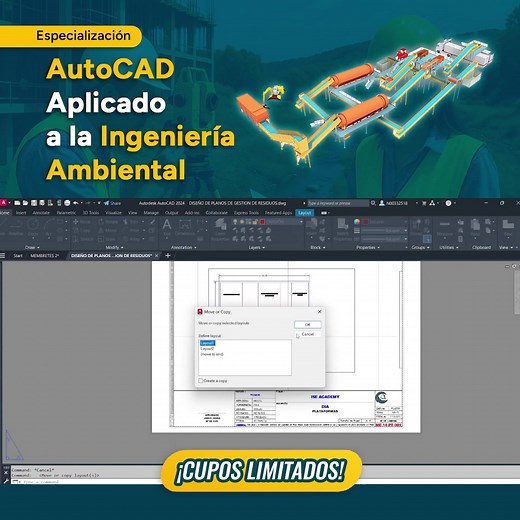
Task: Expand the Block panel
Action: [x=317, y=247]
